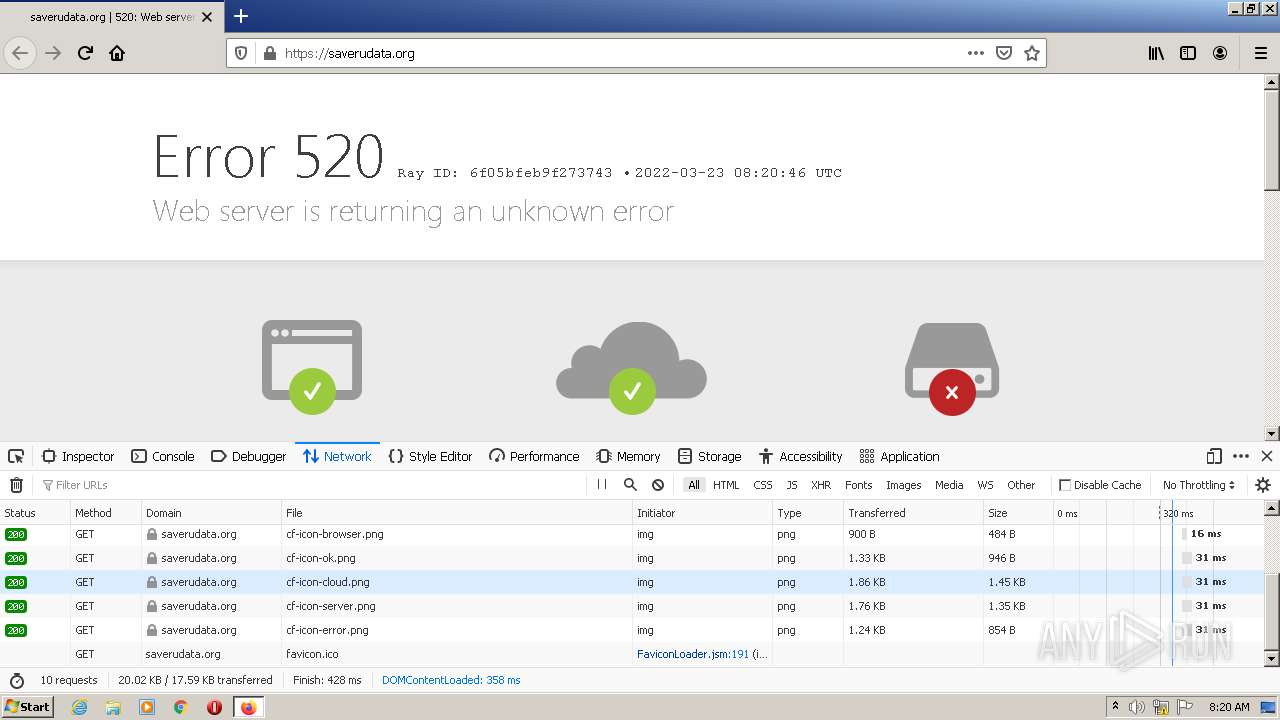Open devtools customize options menu

click(1241, 456)
